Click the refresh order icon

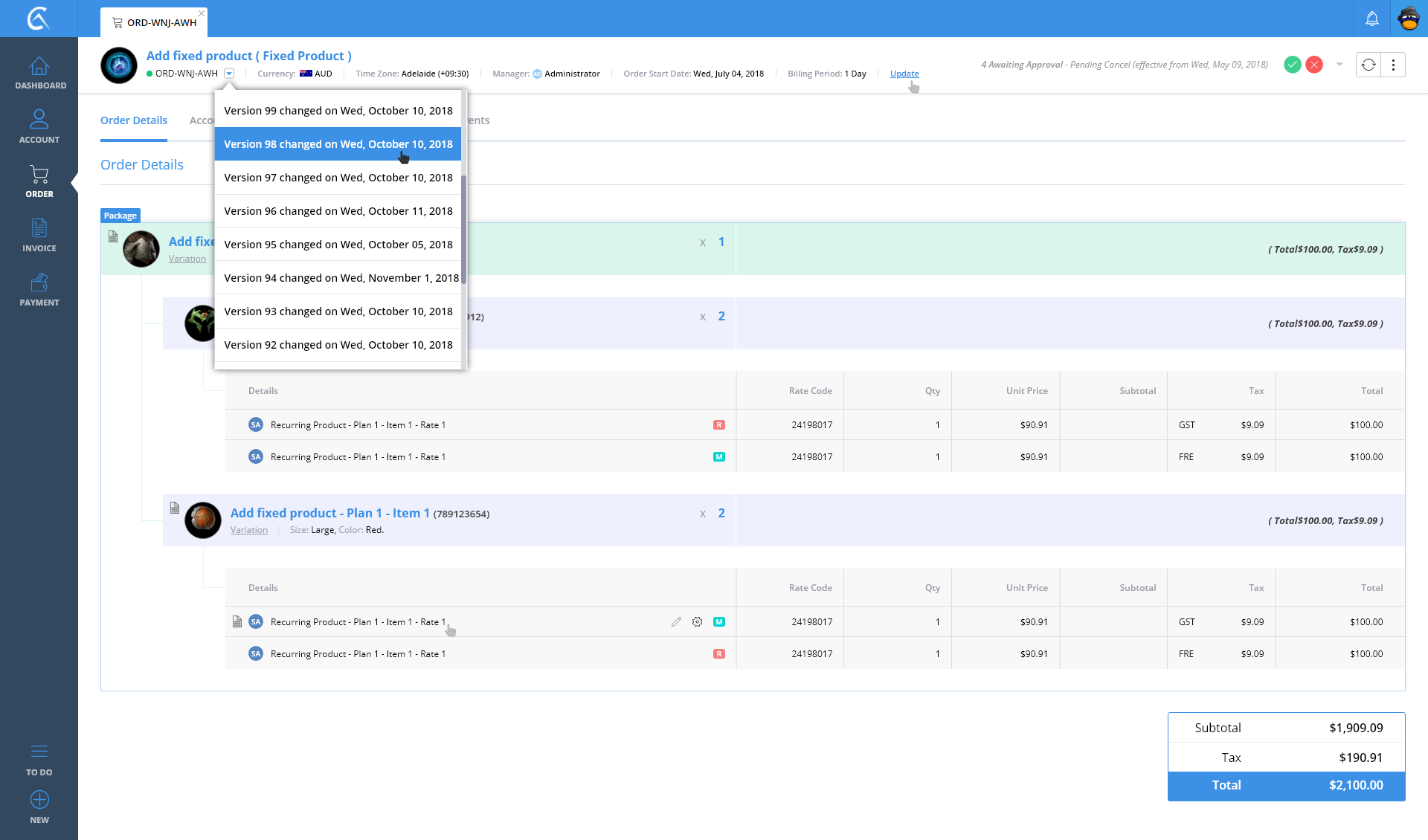tap(1368, 65)
